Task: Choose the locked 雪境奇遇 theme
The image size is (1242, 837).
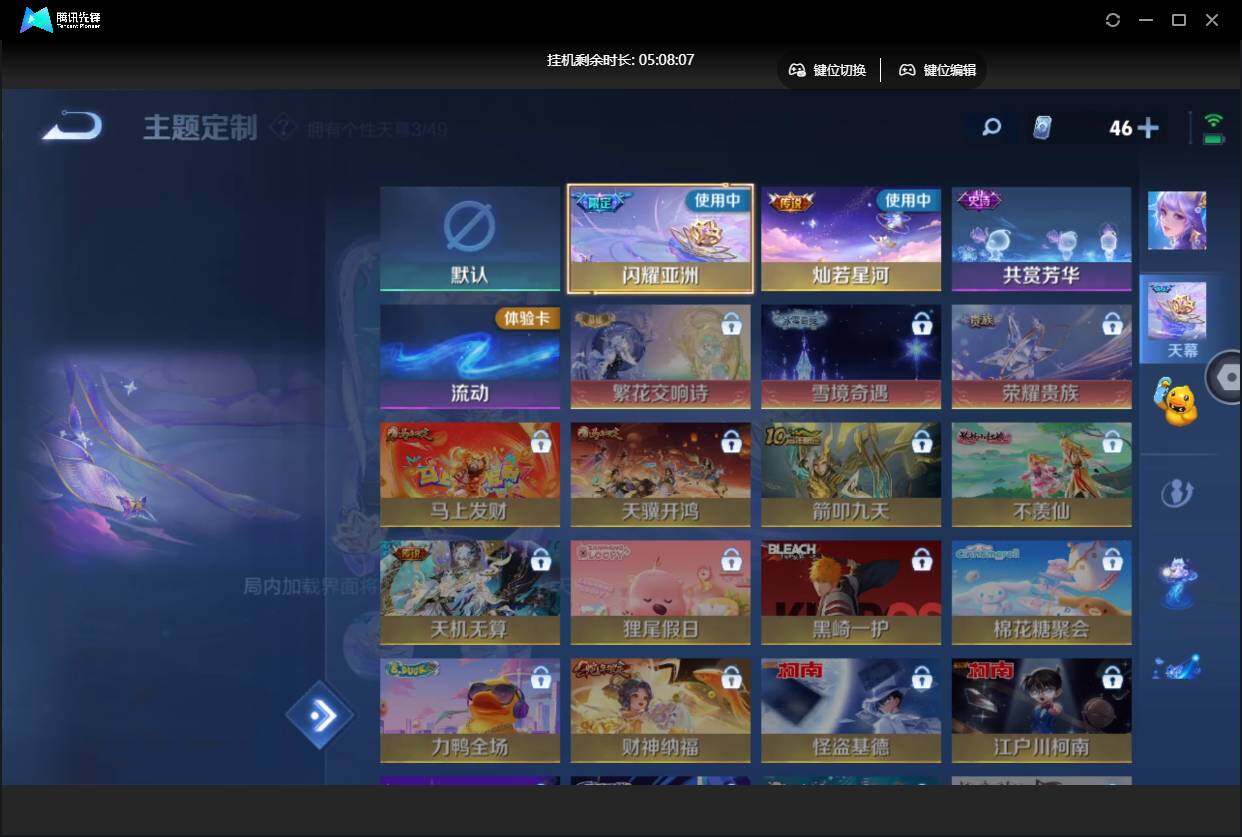Action: [x=851, y=357]
